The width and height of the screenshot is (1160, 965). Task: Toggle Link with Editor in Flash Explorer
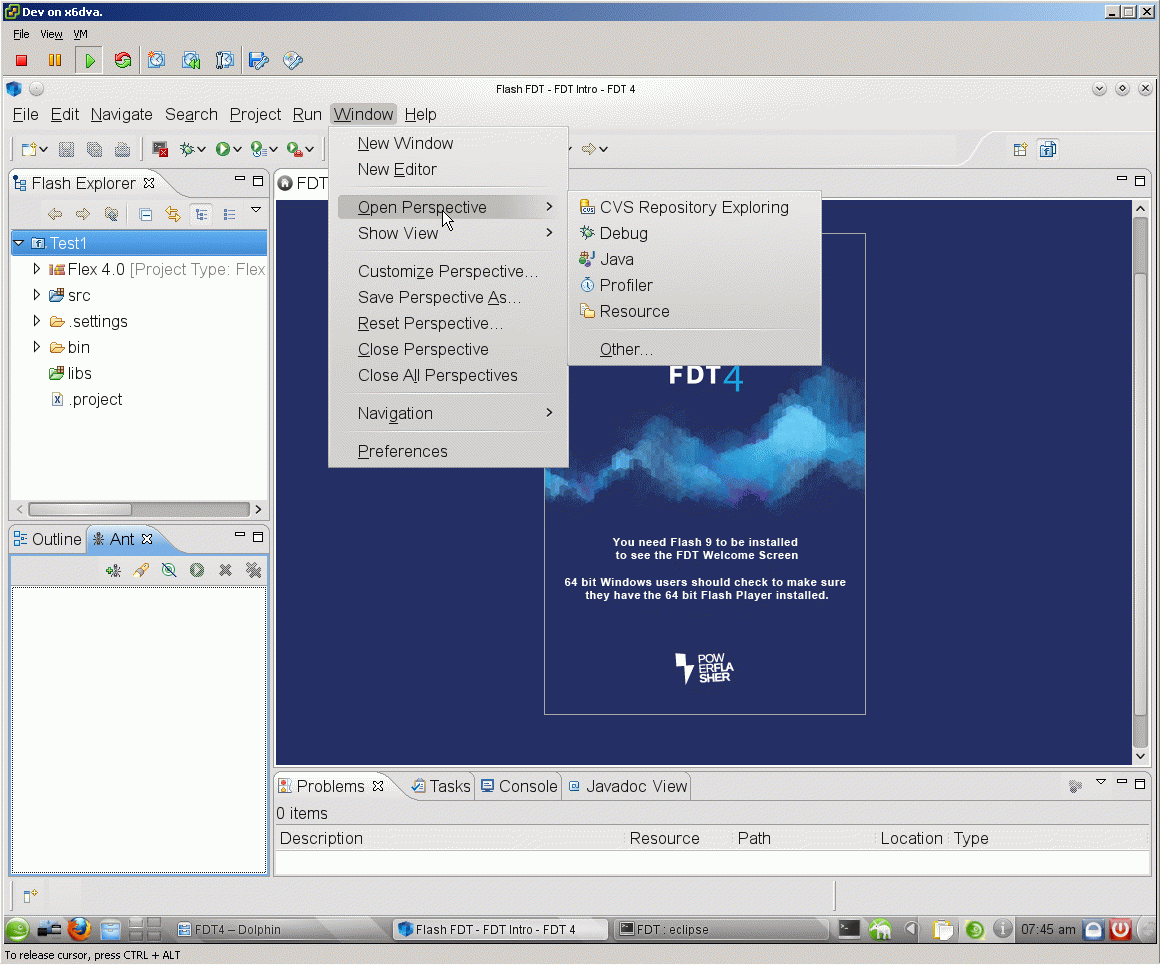click(173, 215)
